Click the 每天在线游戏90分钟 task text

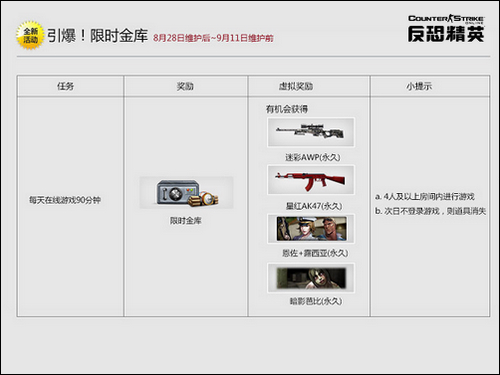coord(65,200)
